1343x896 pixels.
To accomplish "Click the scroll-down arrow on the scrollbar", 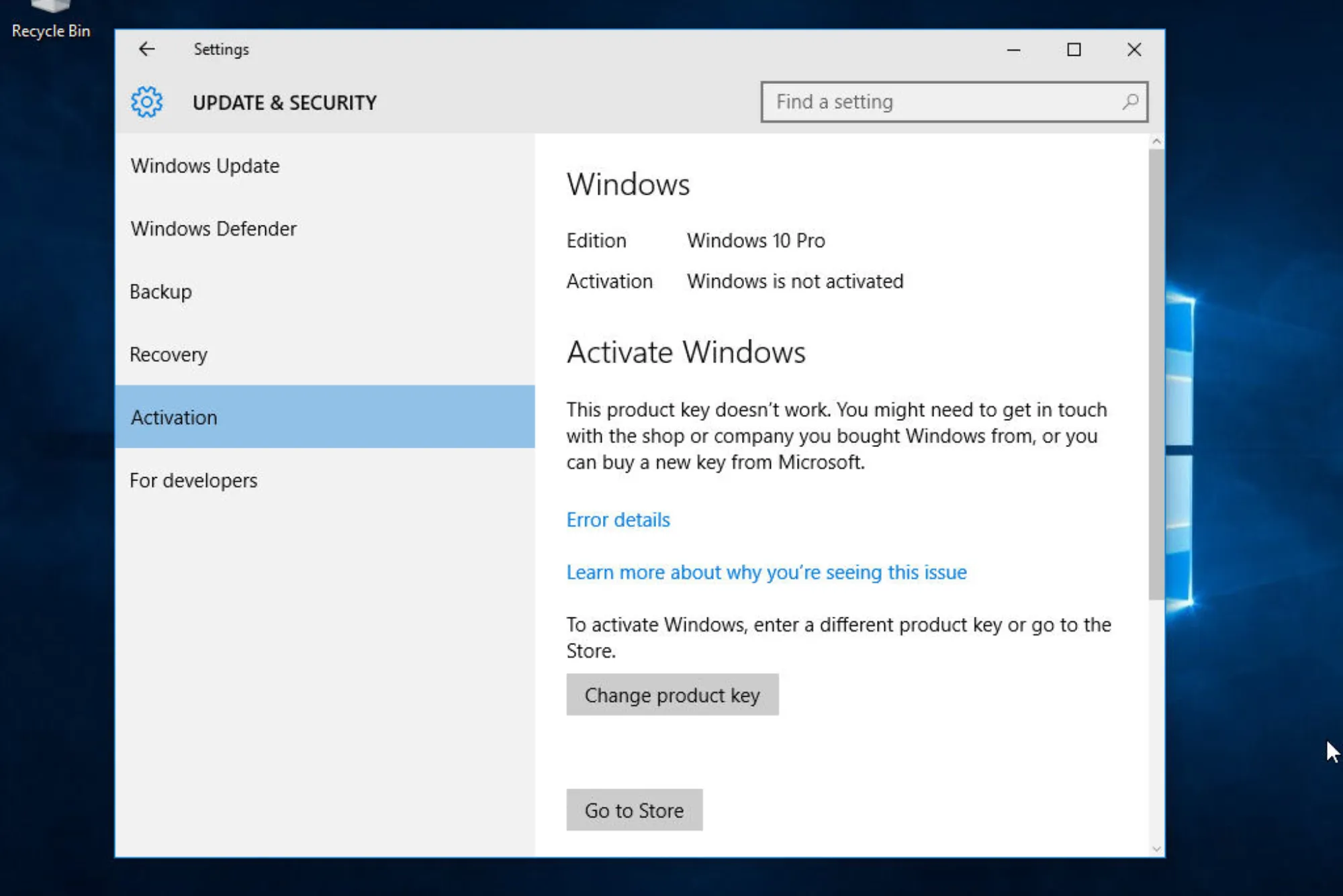I will click(x=1156, y=847).
